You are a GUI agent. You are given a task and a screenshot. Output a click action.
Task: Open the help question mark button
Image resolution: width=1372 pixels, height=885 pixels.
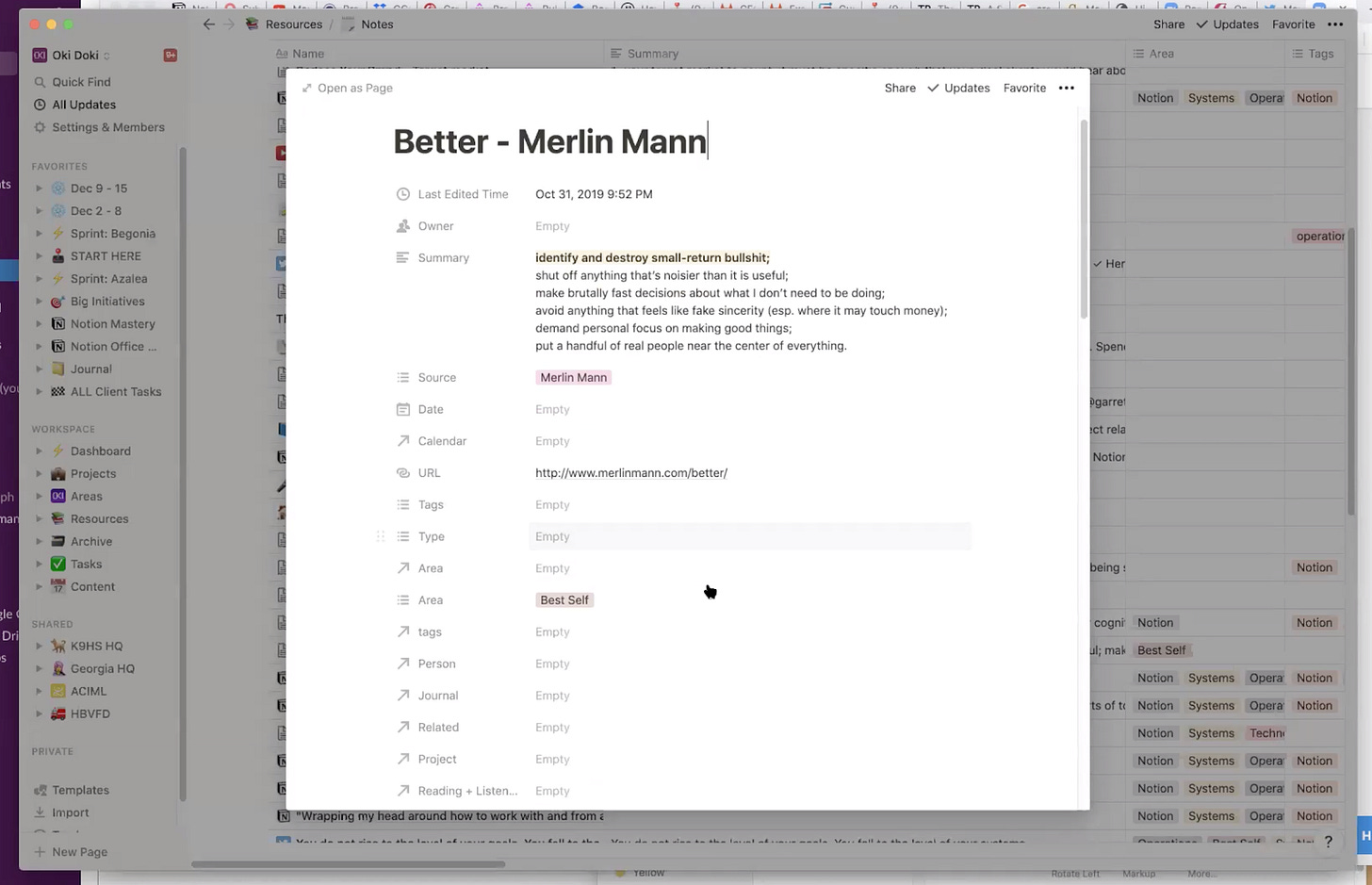1328,842
